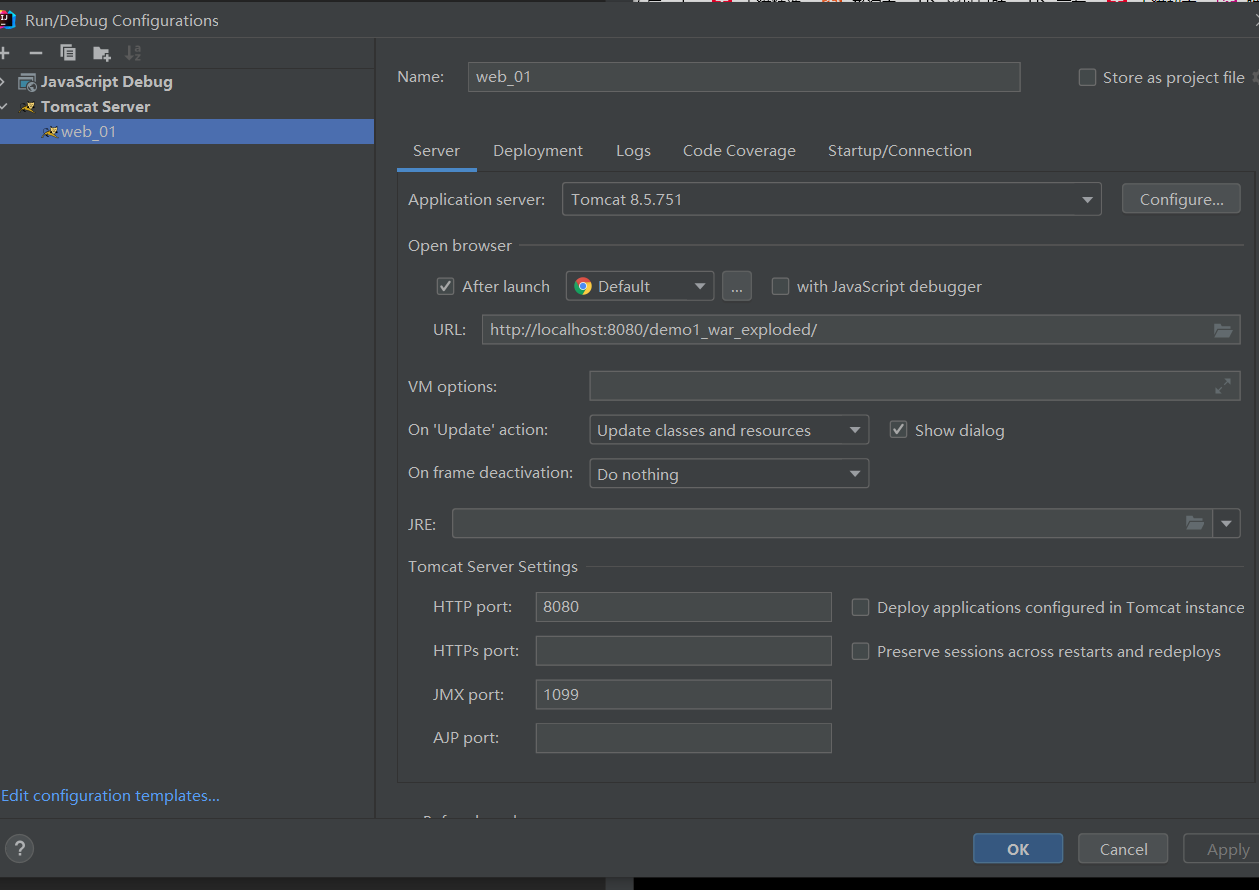Click the HTTP port field
1259x890 pixels.
click(x=684, y=607)
